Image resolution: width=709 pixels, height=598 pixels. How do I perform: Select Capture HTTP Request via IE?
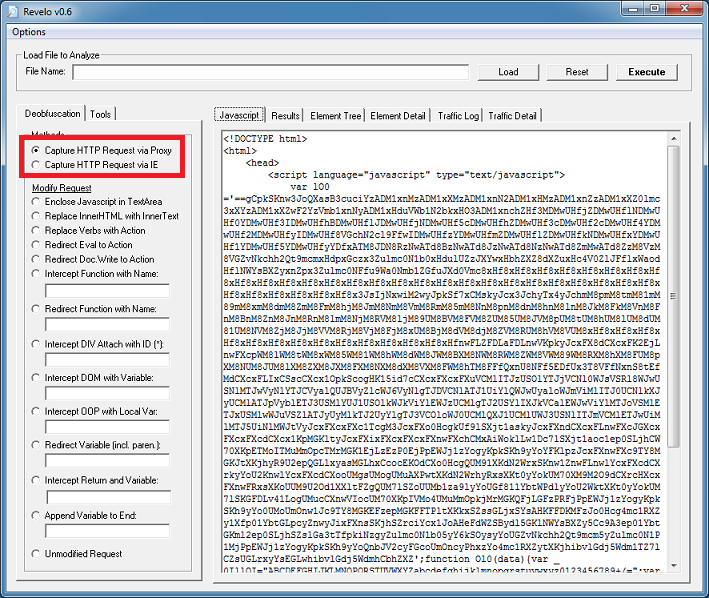38,164
